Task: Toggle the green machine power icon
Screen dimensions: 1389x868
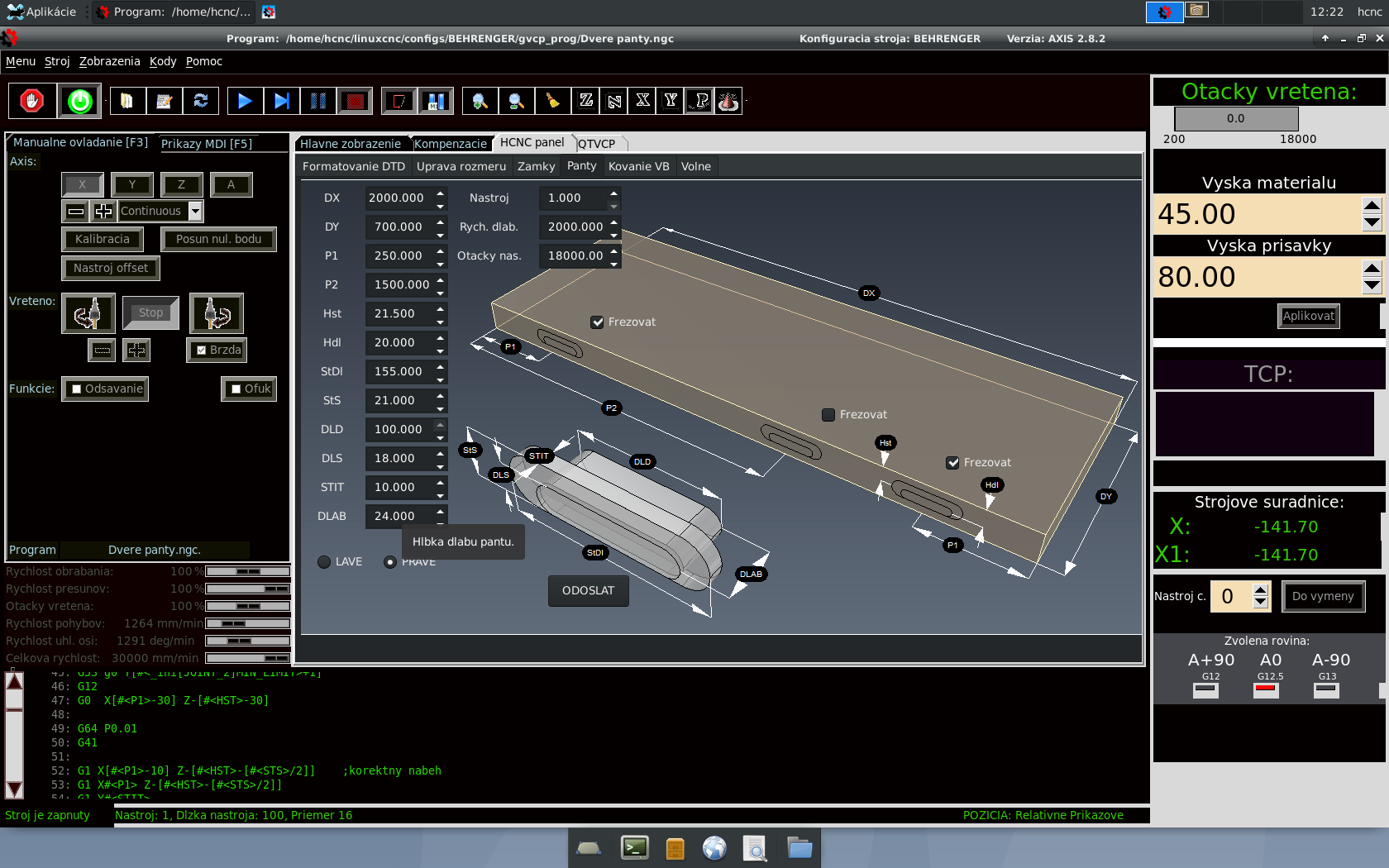Action: (x=79, y=101)
